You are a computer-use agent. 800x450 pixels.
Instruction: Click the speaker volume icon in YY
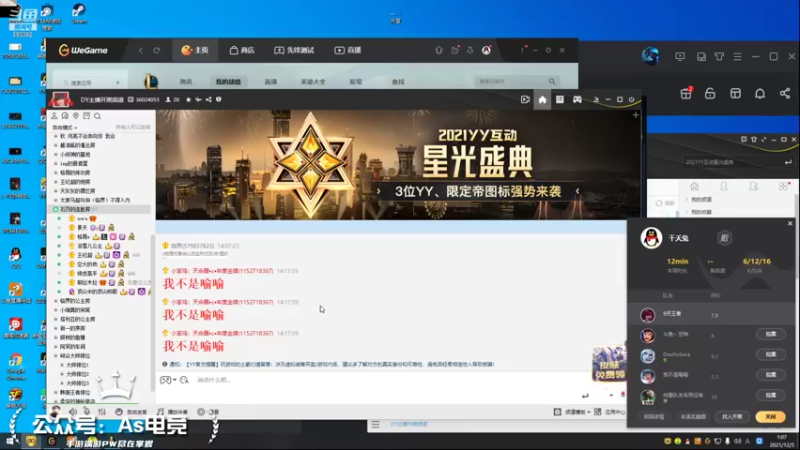click(73, 412)
